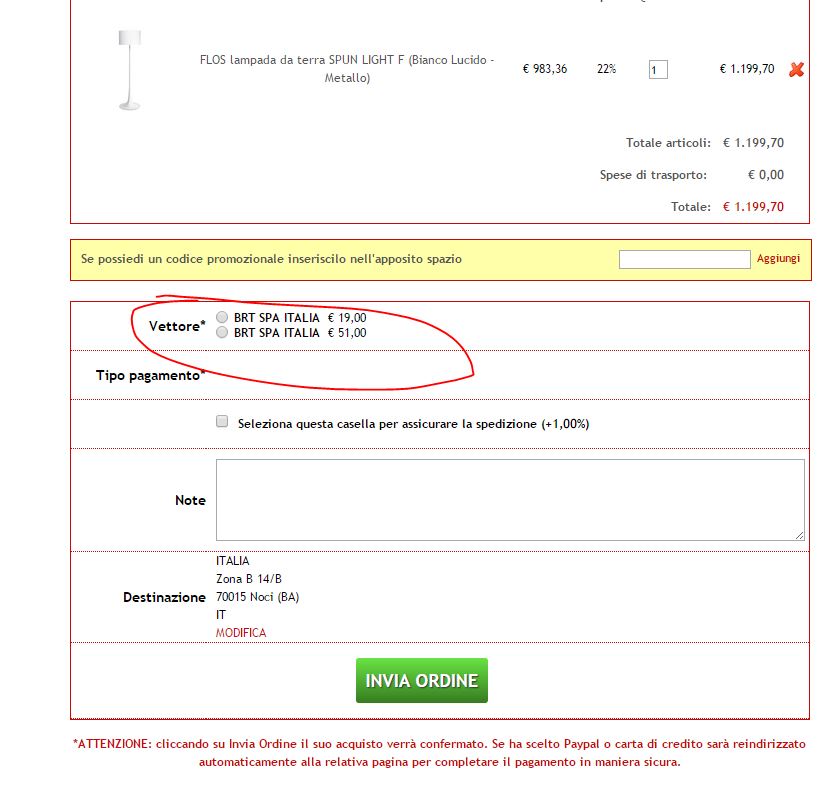This screenshot has width=823, height=805.
Task: Submit order with INVIA ORDINE button
Action: pyautogui.click(x=421, y=680)
